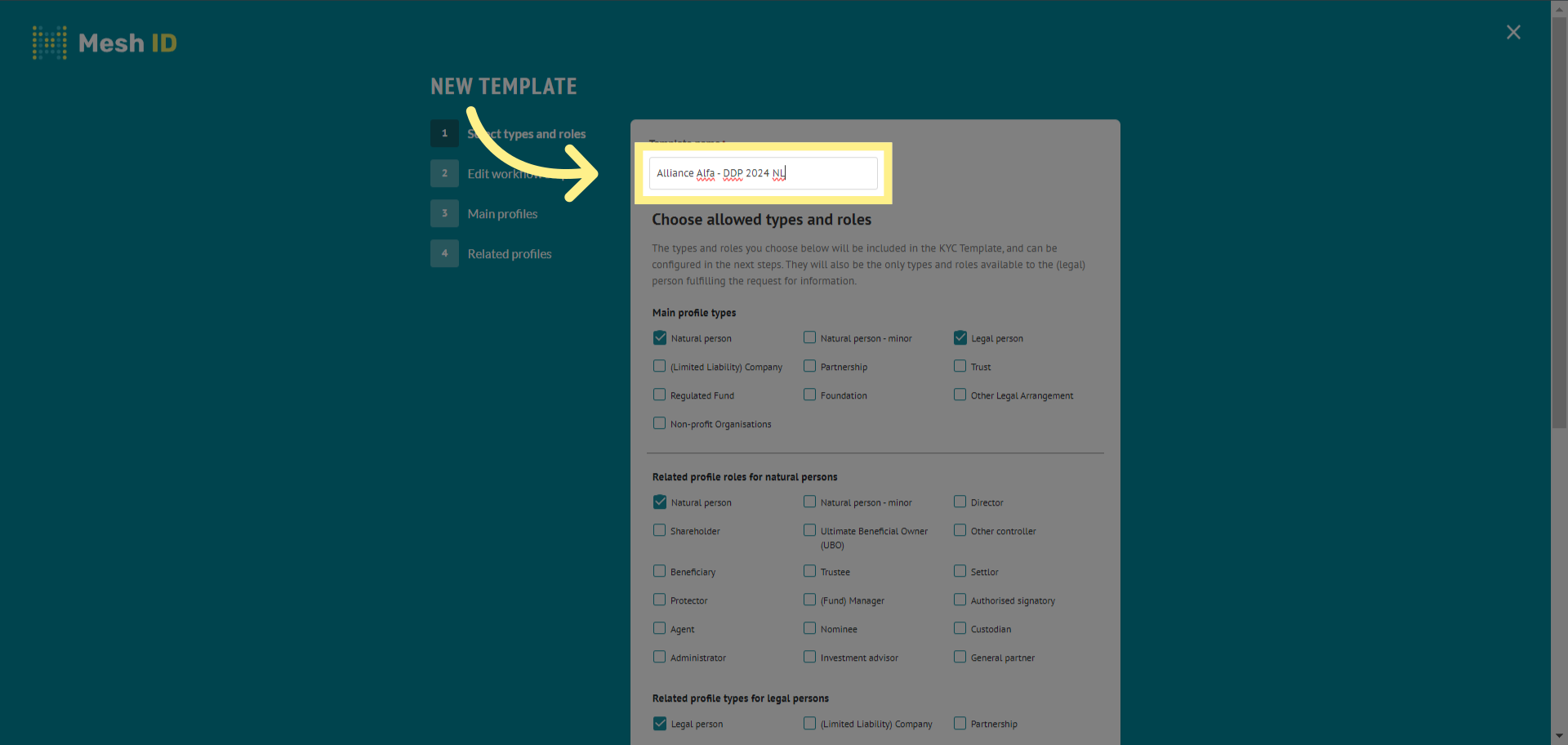Image resolution: width=1568 pixels, height=745 pixels.
Task: Click the step 3 numbered square
Action: (x=444, y=213)
